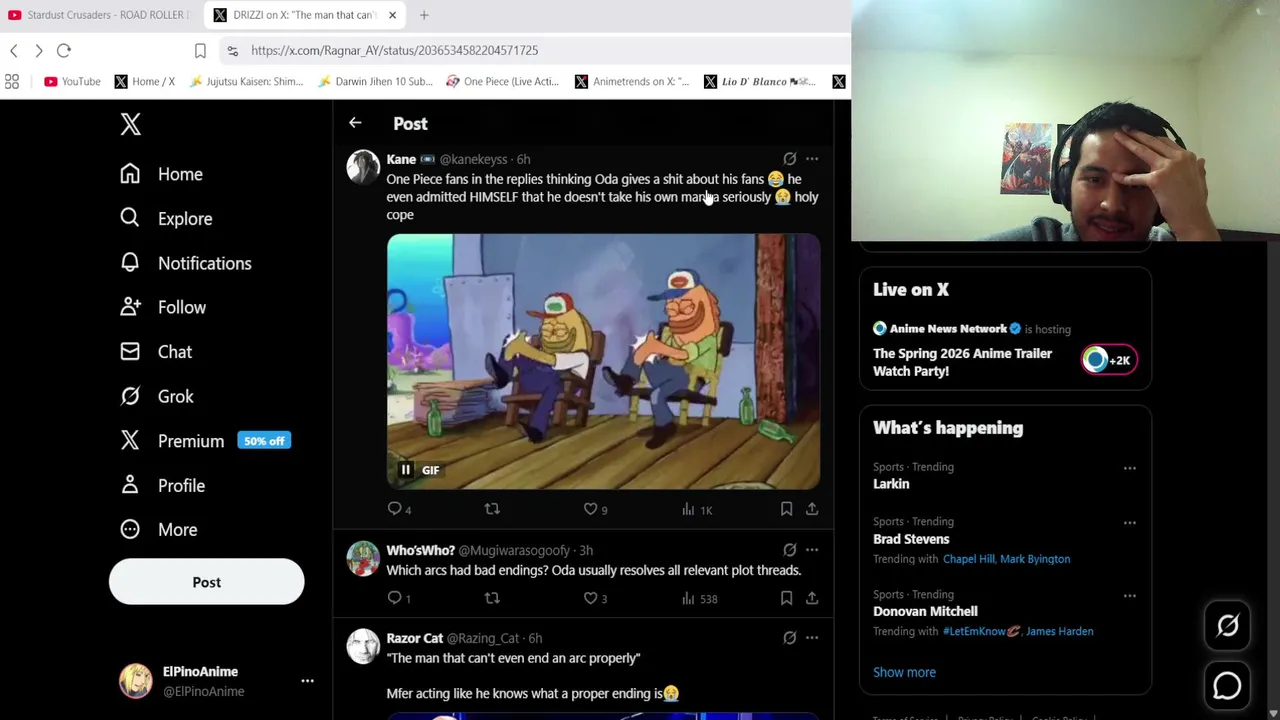Viewport: 1280px width, 720px height.
Task: Open Kane's profile picture
Action: 363,167
